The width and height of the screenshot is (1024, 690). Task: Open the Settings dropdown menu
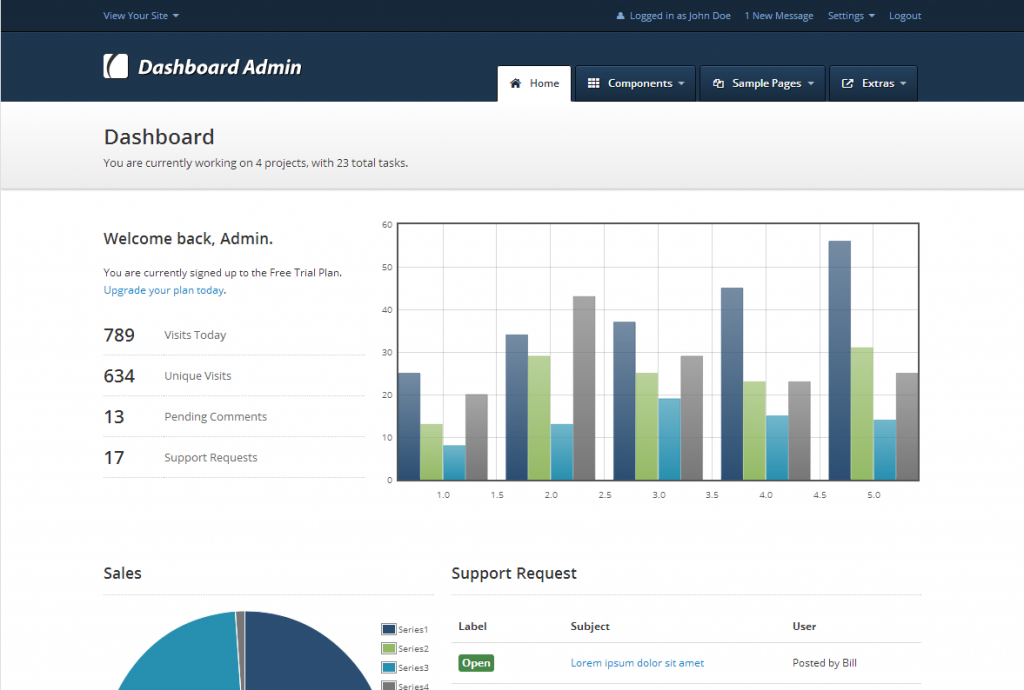coord(851,16)
